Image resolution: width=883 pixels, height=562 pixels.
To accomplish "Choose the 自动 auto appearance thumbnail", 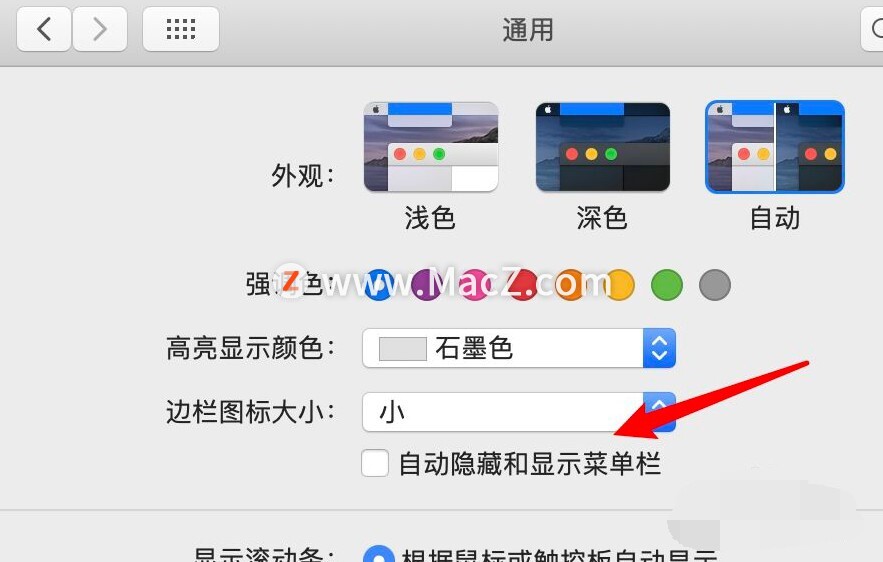I will 774,146.
